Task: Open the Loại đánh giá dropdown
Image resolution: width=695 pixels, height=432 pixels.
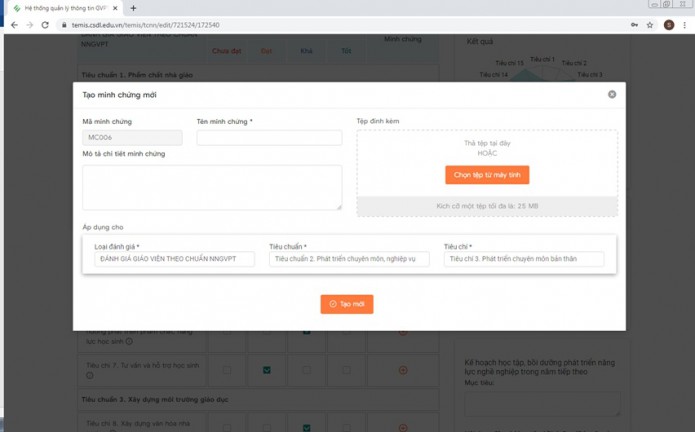Action: (x=174, y=259)
